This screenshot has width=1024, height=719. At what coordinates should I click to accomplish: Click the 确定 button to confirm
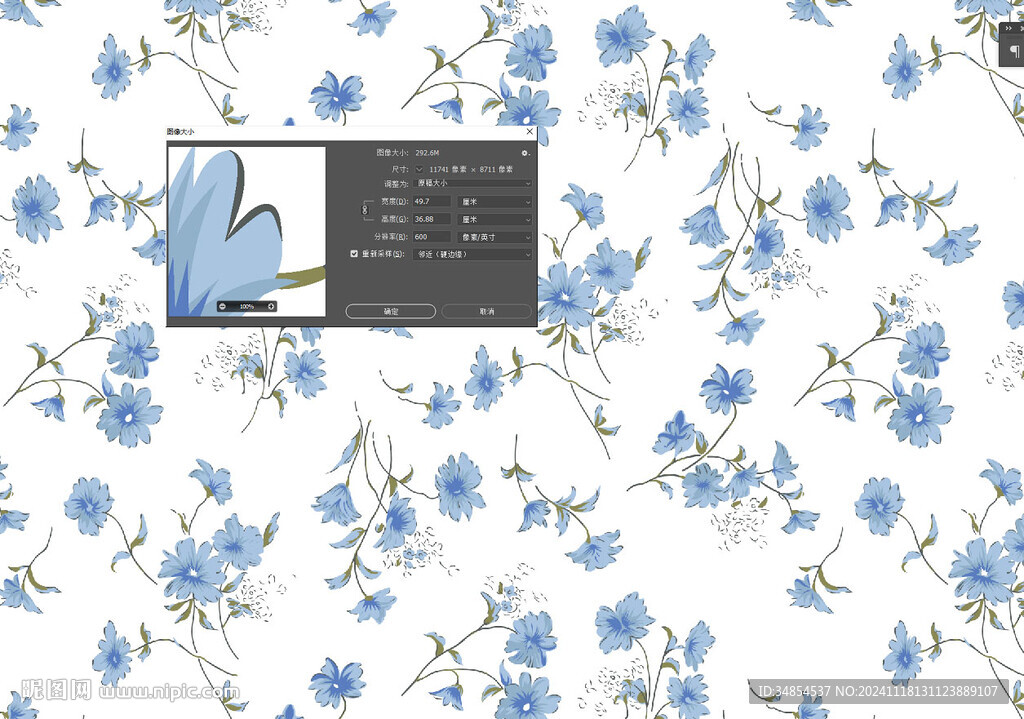[x=391, y=312]
